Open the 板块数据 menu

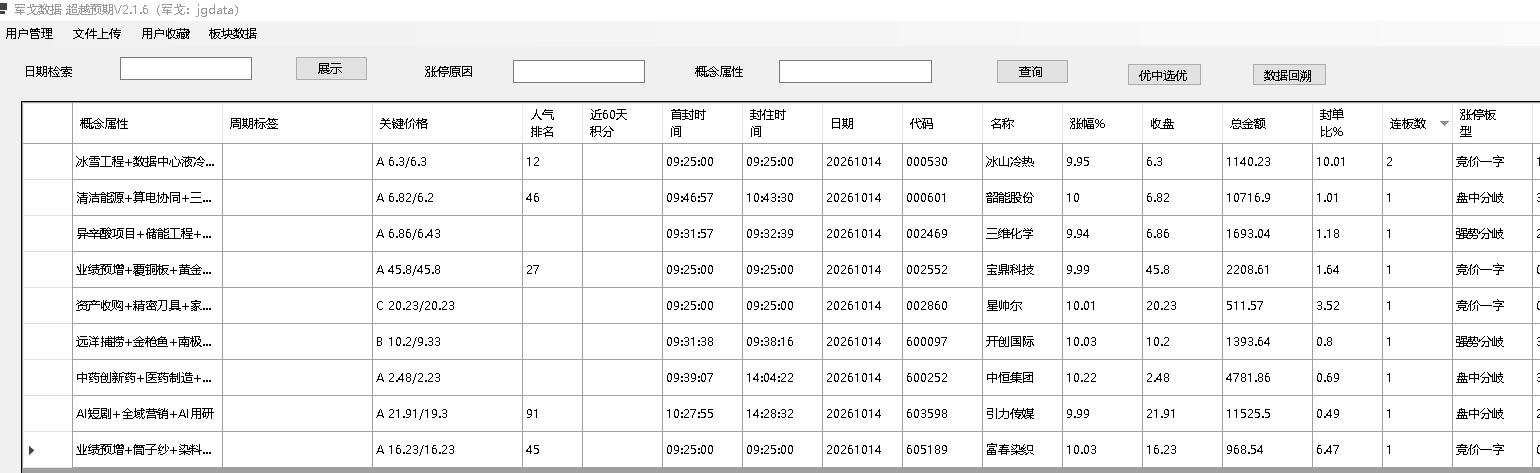tap(233, 34)
